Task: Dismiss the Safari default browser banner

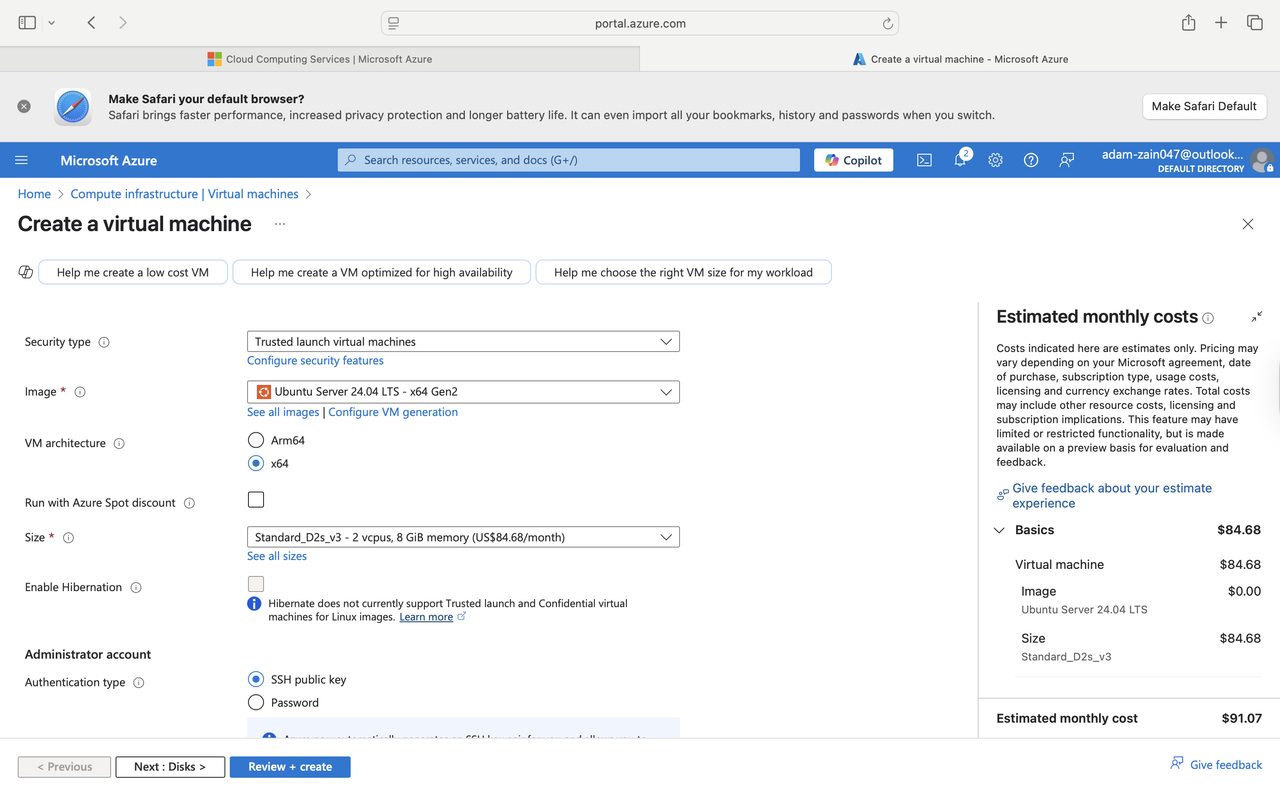Action: click(x=24, y=106)
